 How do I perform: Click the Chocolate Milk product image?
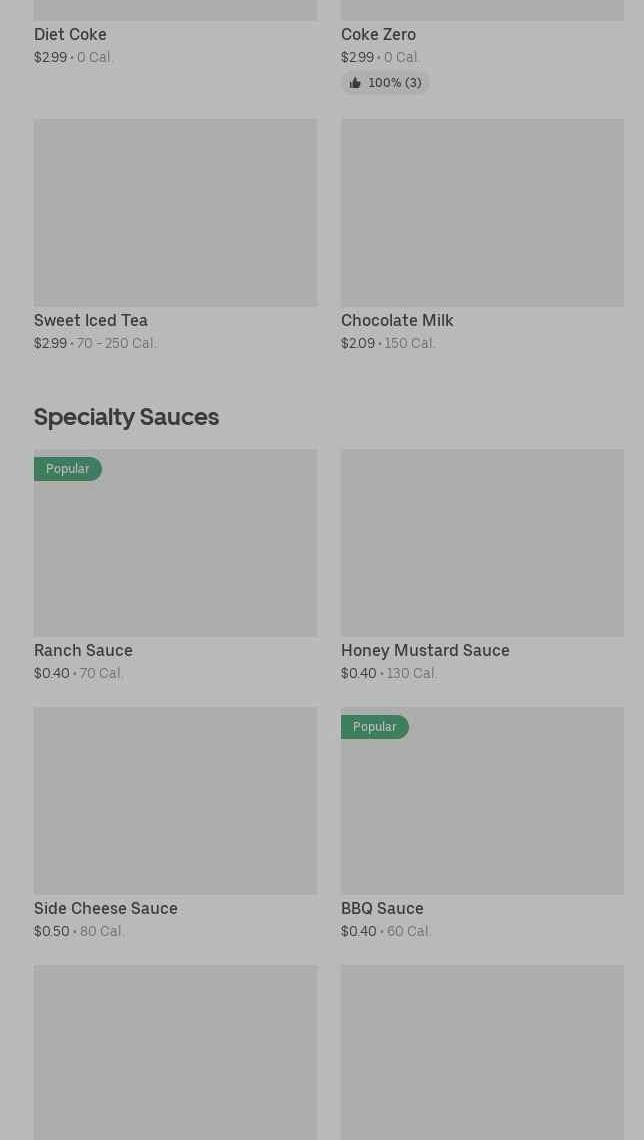[482, 213]
